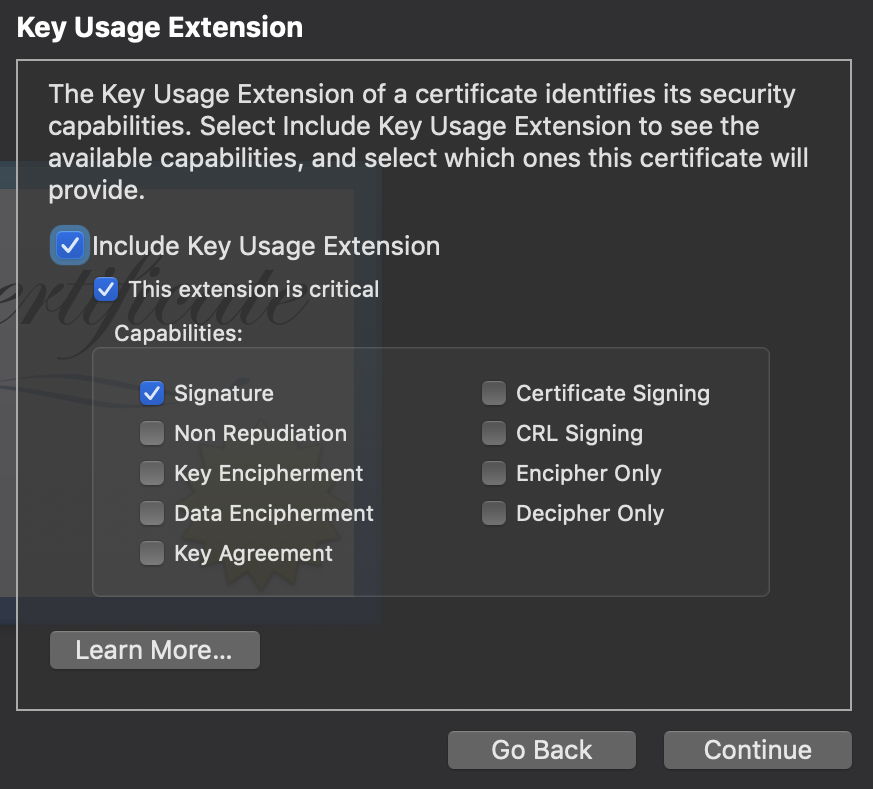Turn on Data Encipherment capability
This screenshot has width=873, height=789.
point(152,514)
